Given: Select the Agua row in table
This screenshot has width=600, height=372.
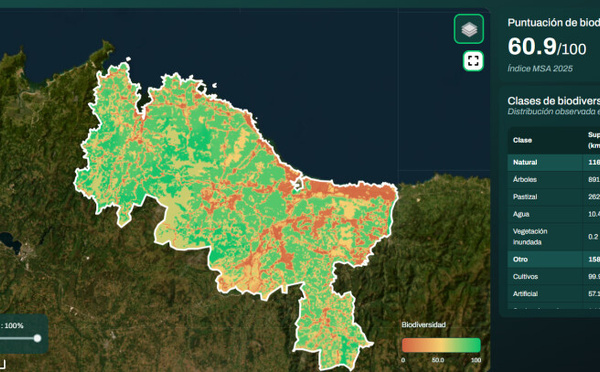Looking at the screenshot, I should tap(554, 214).
